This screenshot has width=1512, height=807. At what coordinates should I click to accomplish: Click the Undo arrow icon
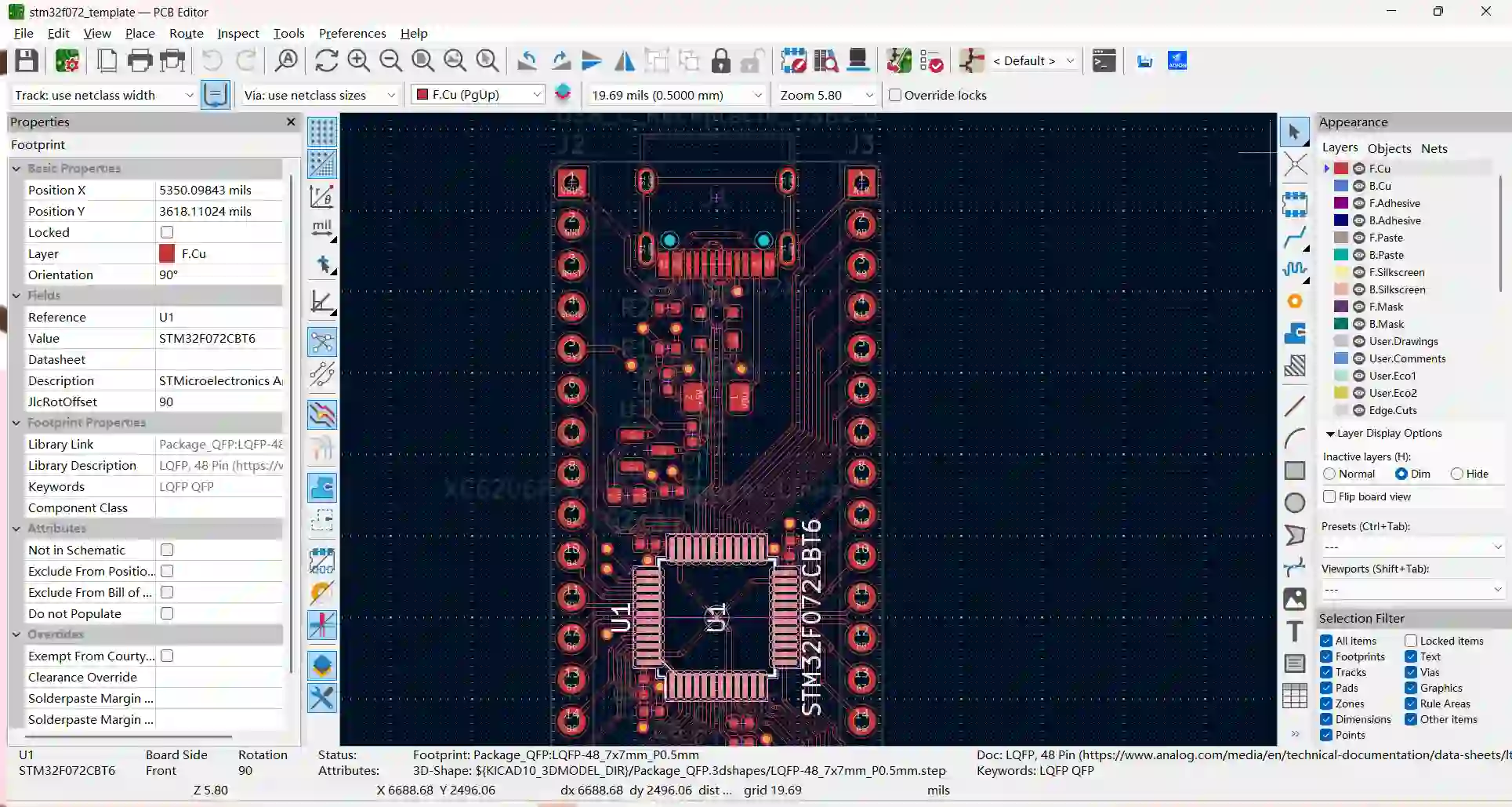coord(212,60)
